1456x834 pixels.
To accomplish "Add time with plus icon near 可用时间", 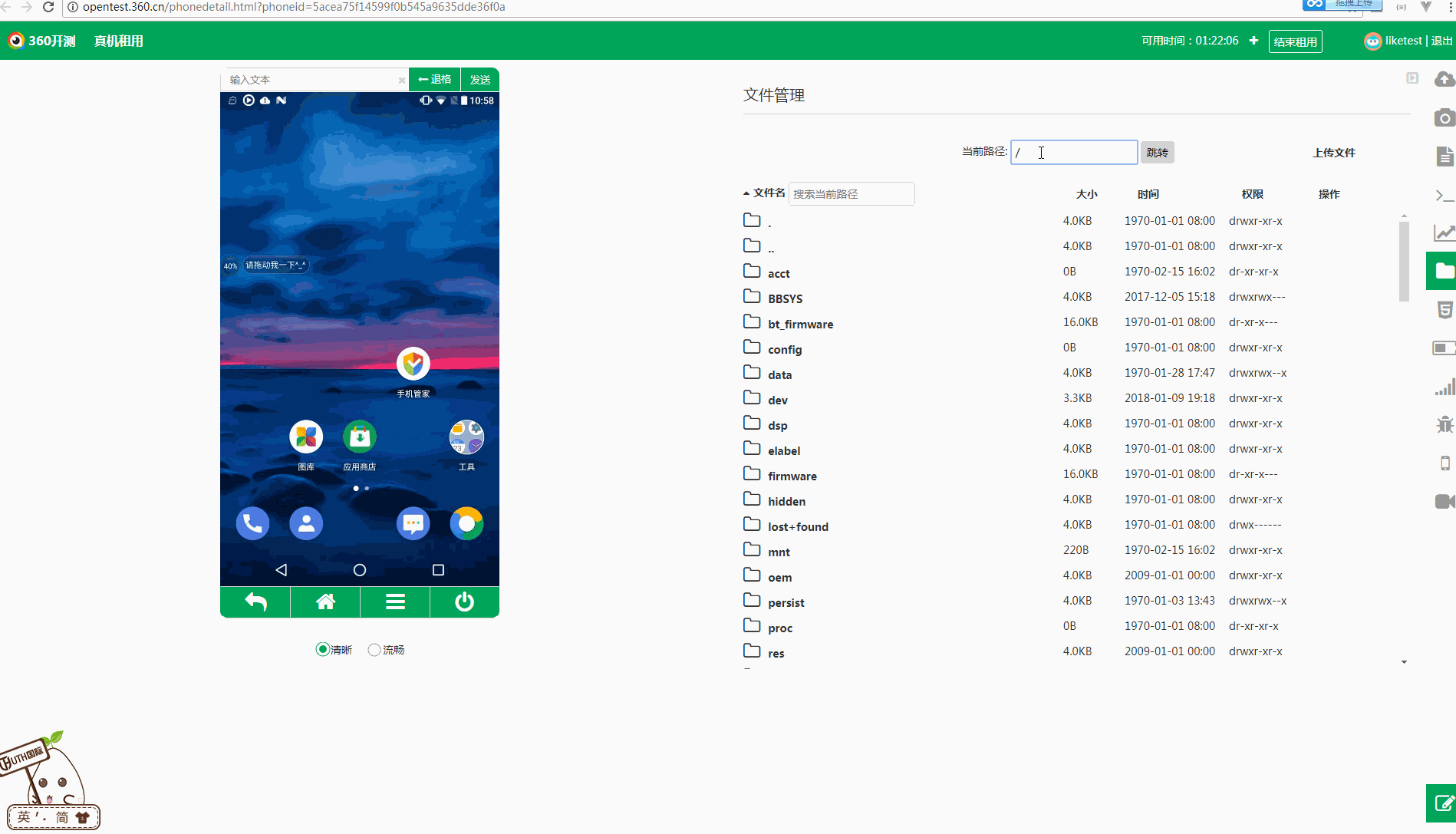I will [1253, 41].
